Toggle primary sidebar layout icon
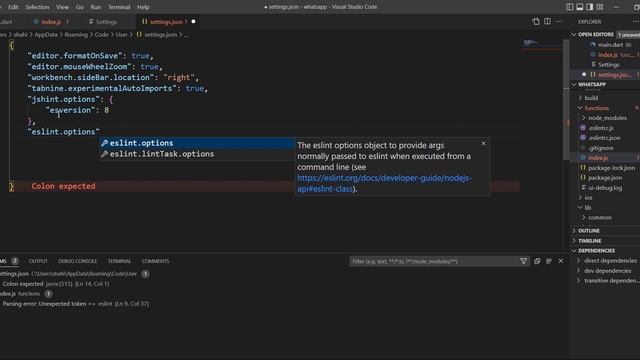 pyautogui.click(x=570, y=7)
